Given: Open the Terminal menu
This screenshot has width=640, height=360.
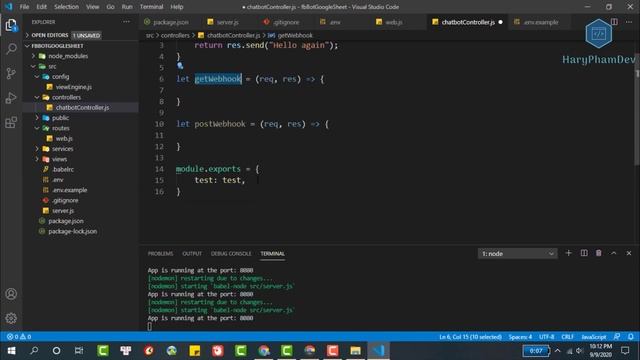Looking at the screenshot, I should pyautogui.click(x=151, y=7).
